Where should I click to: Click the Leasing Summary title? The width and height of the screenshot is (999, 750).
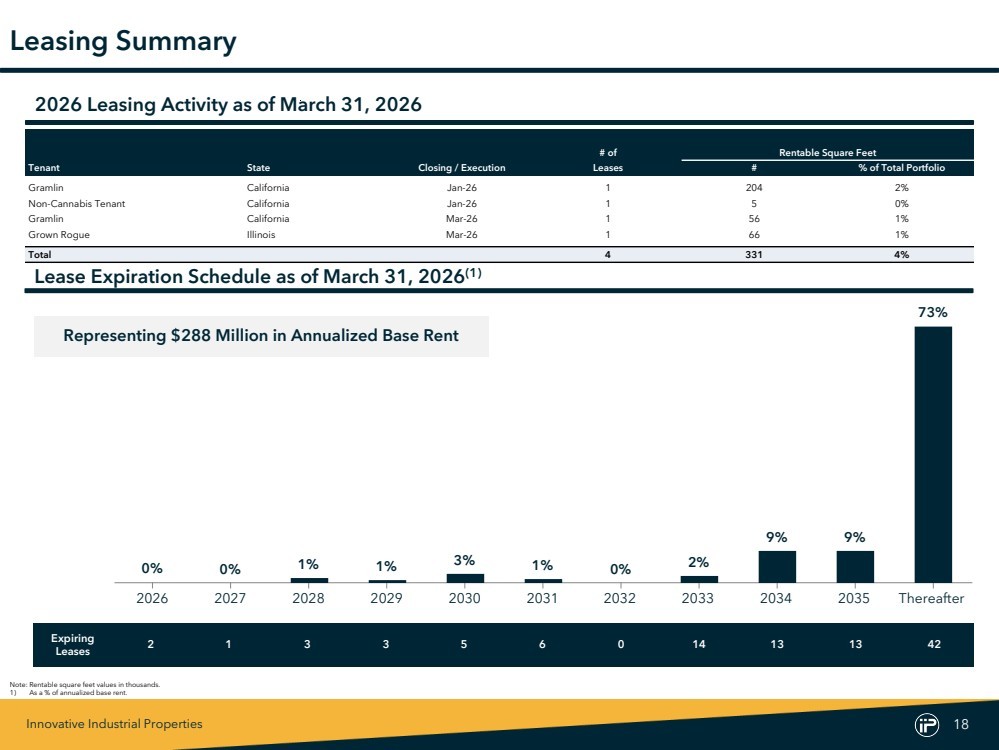point(123,41)
